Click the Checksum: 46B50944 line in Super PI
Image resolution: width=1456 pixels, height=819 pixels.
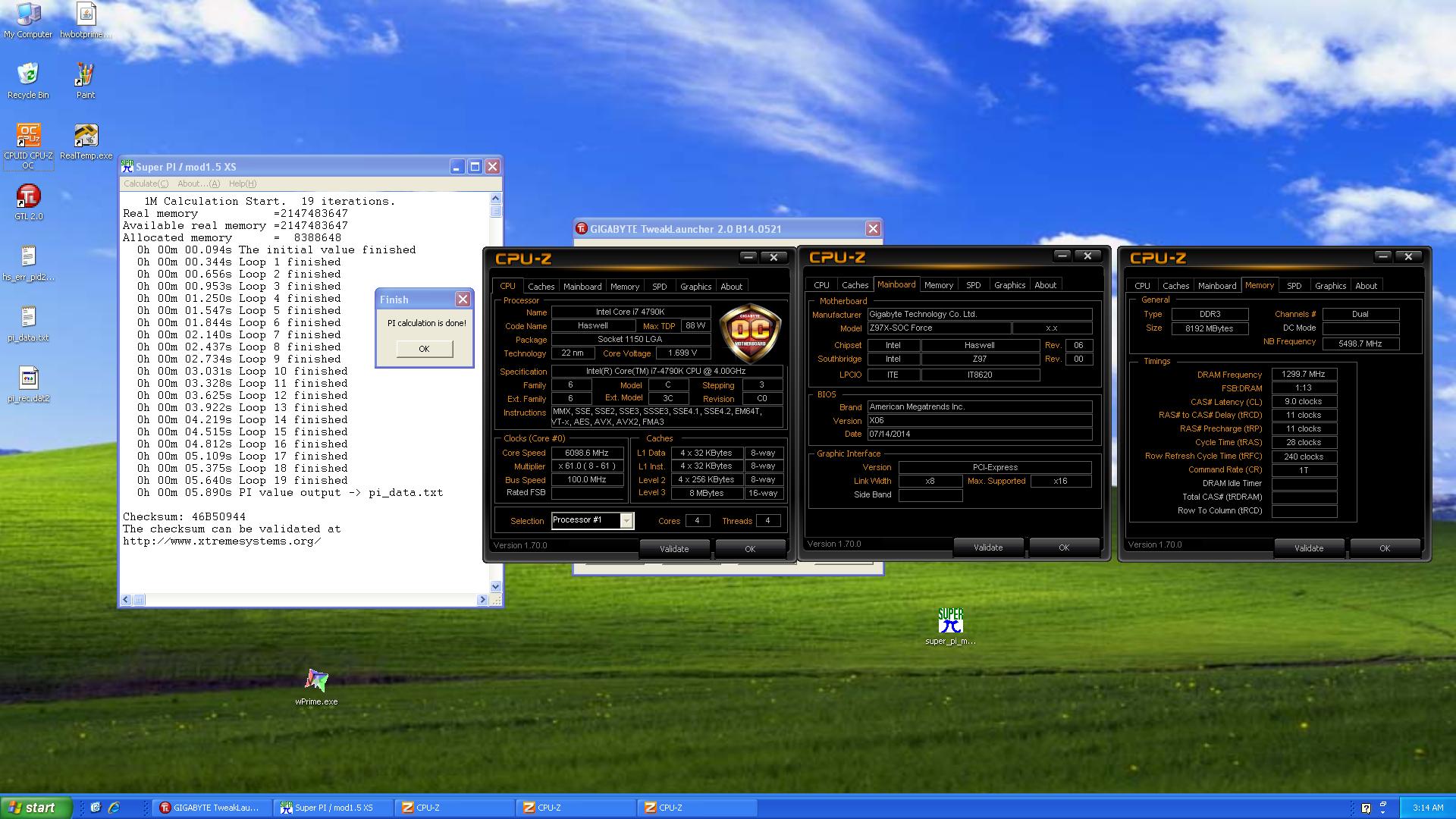pyautogui.click(x=184, y=516)
